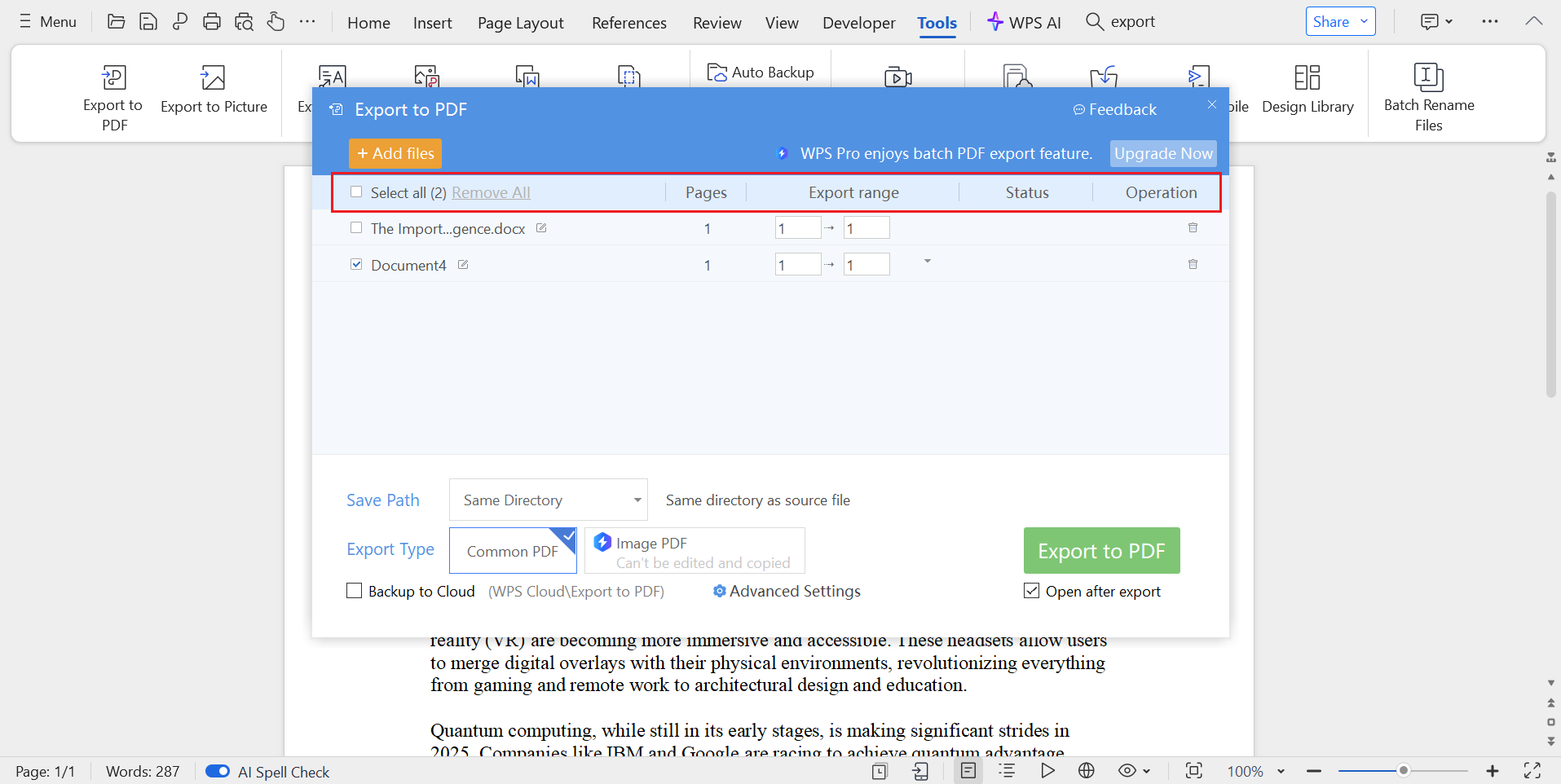
Task: Expand the eye protection view dropdown
Action: tap(1147, 771)
